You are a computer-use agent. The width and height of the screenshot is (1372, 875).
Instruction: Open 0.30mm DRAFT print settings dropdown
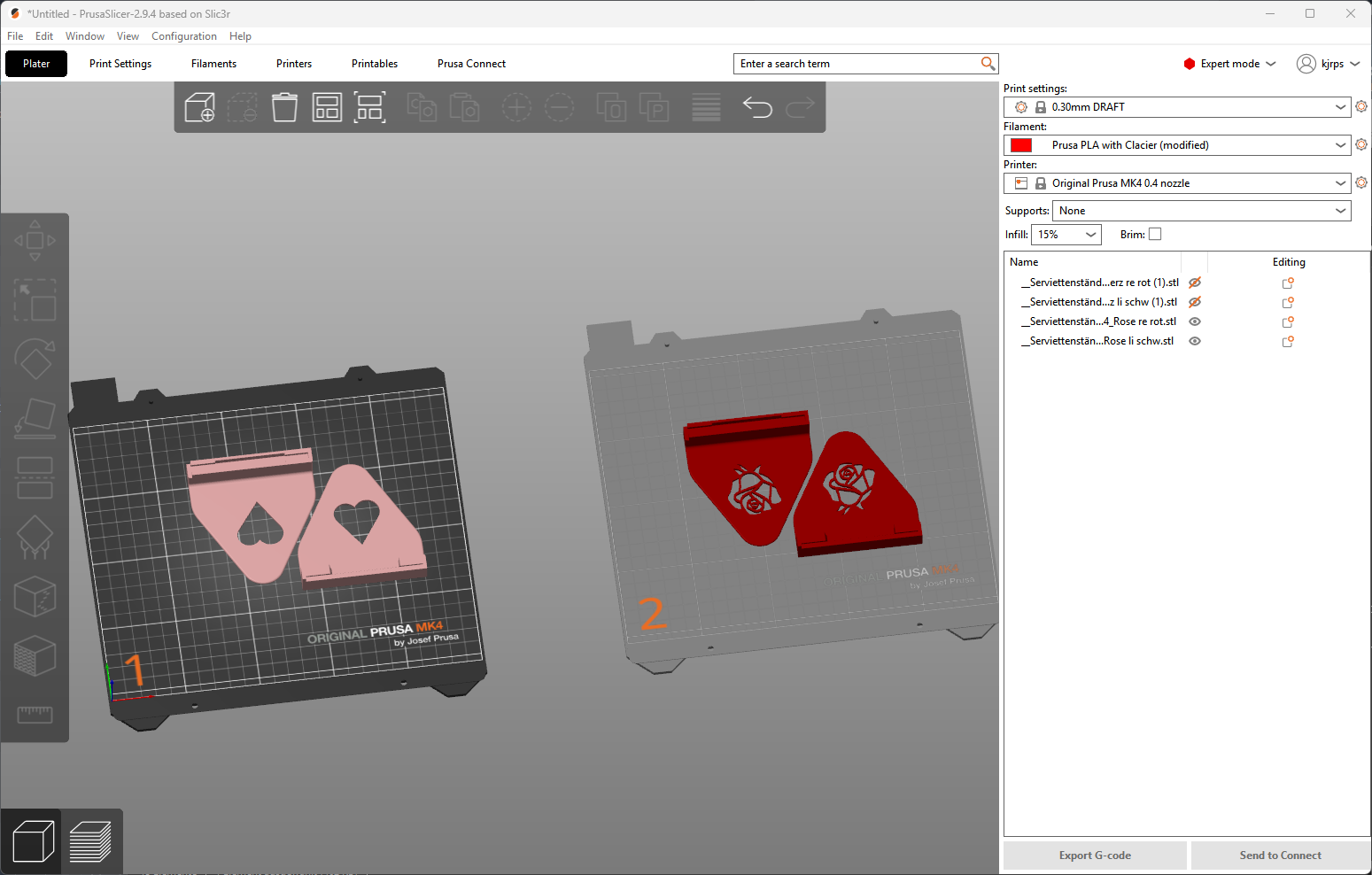click(x=1177, y=106)
